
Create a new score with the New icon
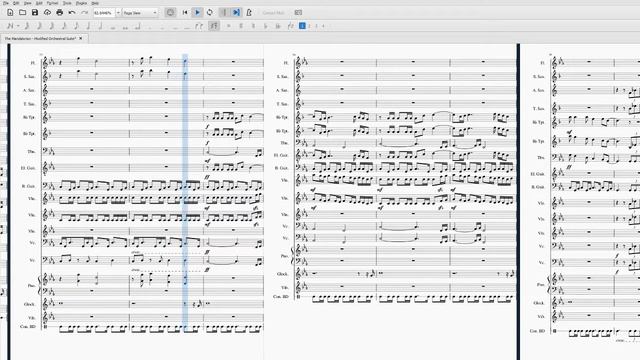(10, 13)
